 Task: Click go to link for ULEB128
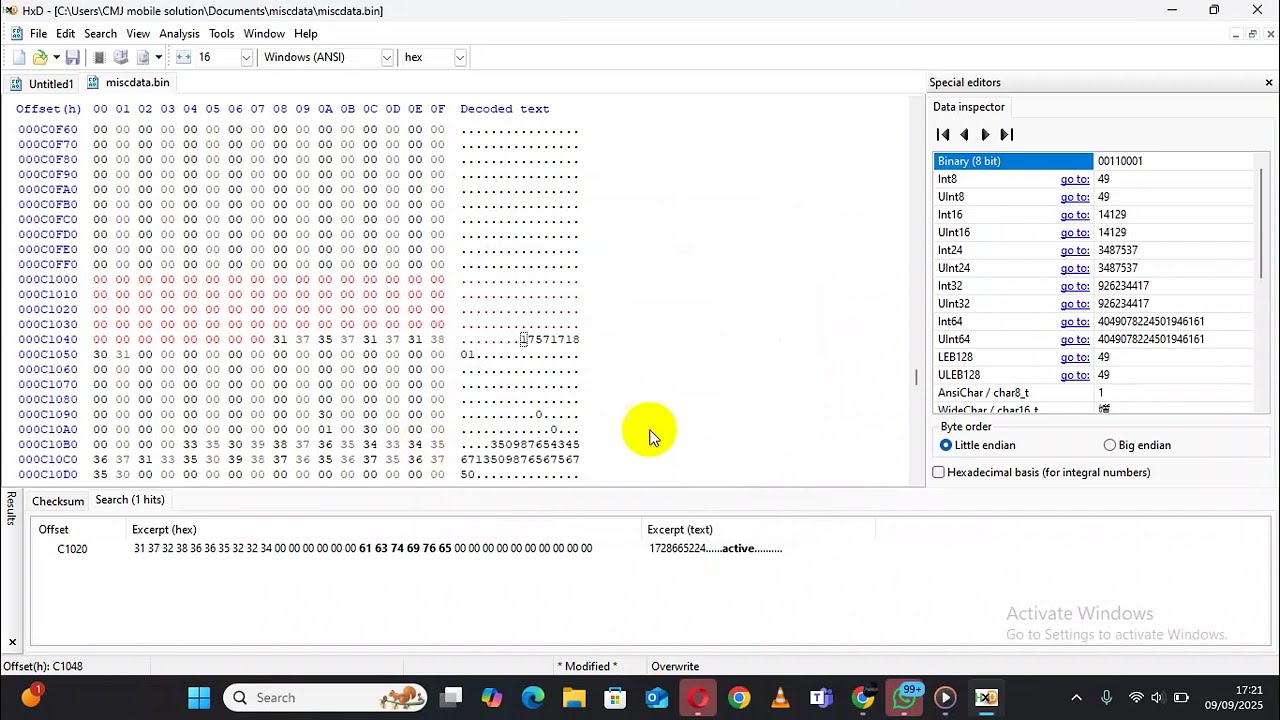pos(1075,375)
